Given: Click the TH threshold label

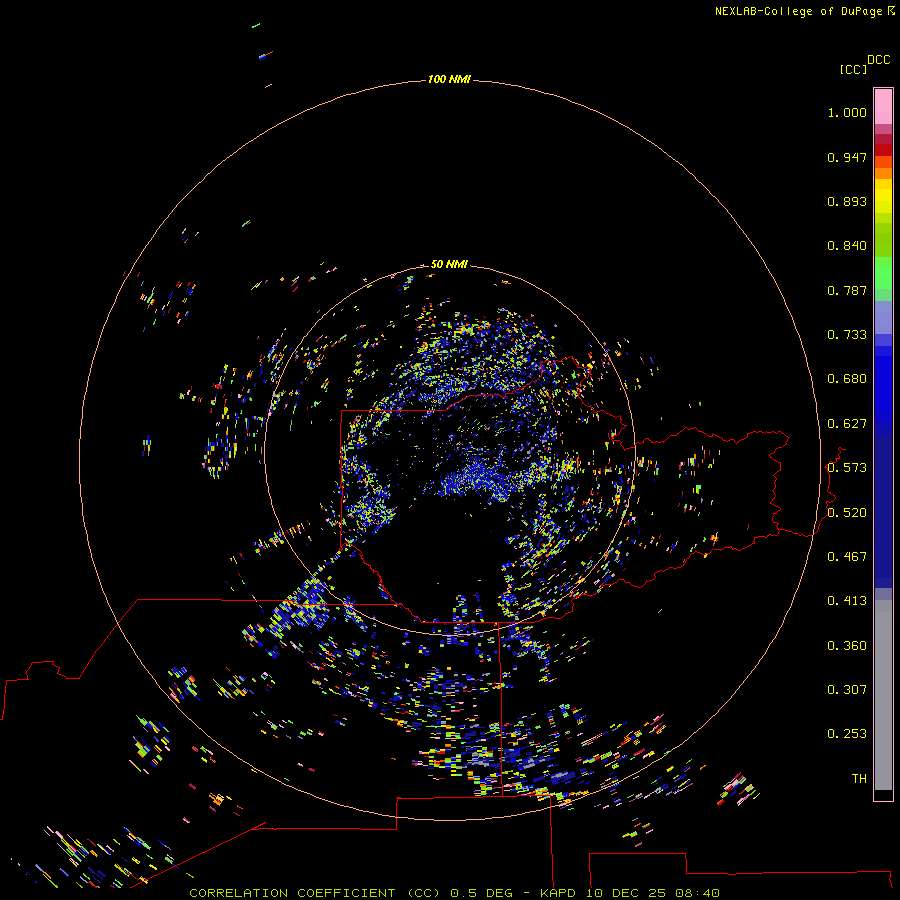Looking at the screenshot, I should point(858,778).
